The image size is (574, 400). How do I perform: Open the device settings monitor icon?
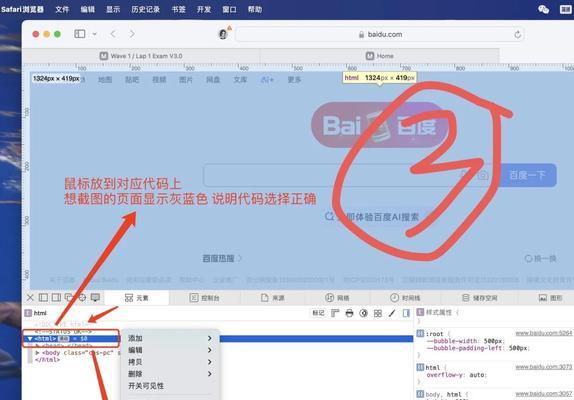(95, 298)
